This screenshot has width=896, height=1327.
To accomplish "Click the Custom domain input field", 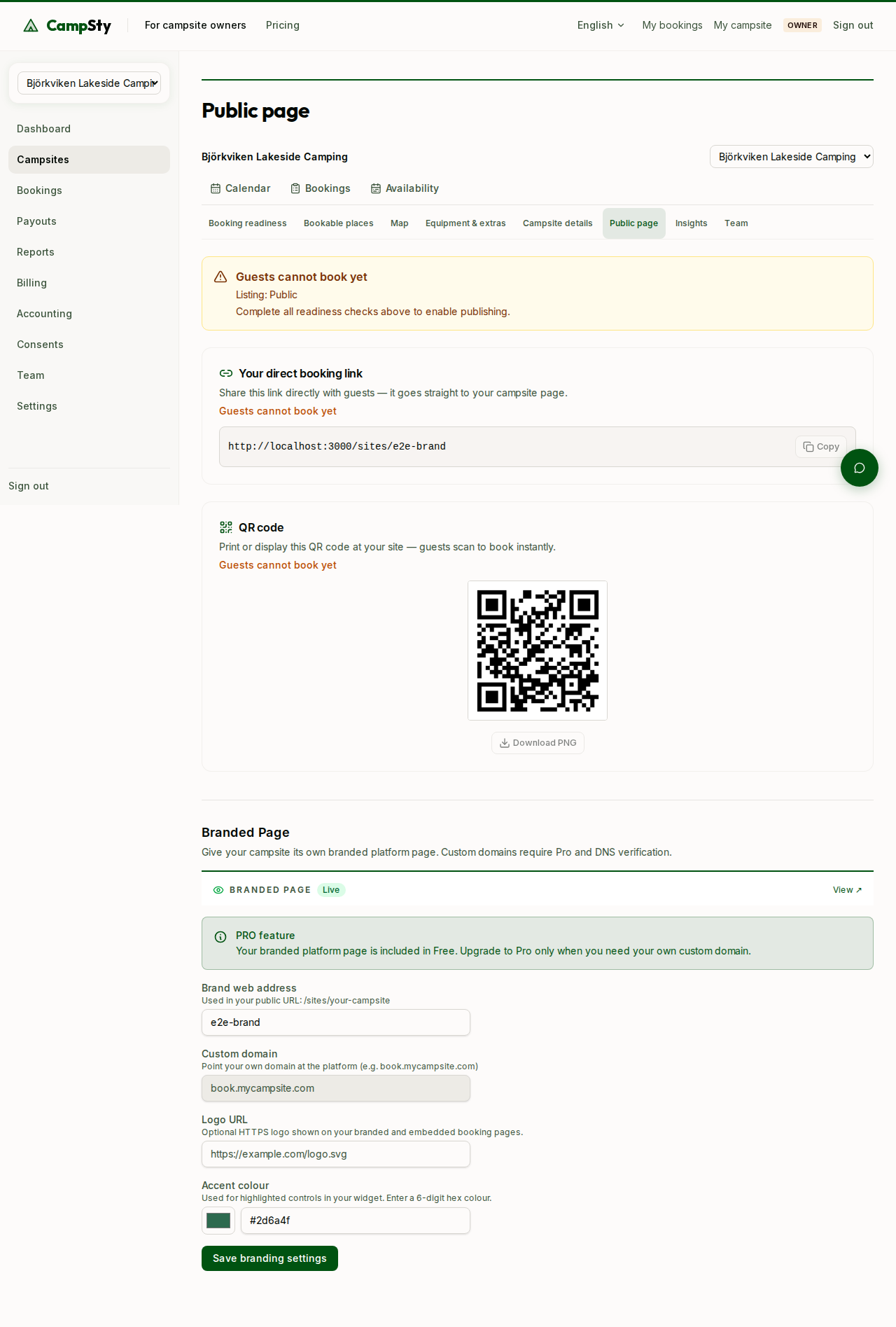I will coord(336,1088).
